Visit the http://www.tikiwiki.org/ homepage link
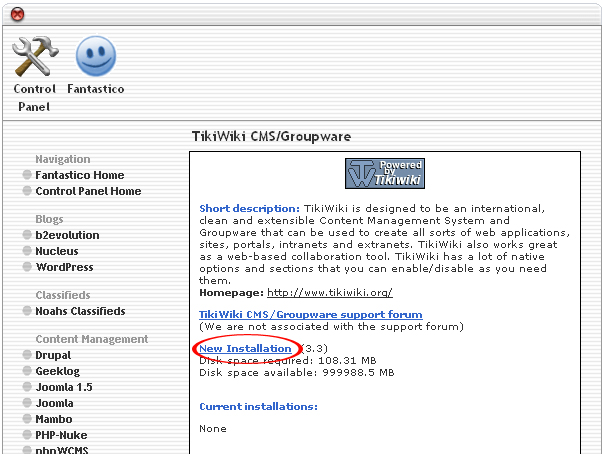Viewport: 602px width, 454px height. click(330, 293)
